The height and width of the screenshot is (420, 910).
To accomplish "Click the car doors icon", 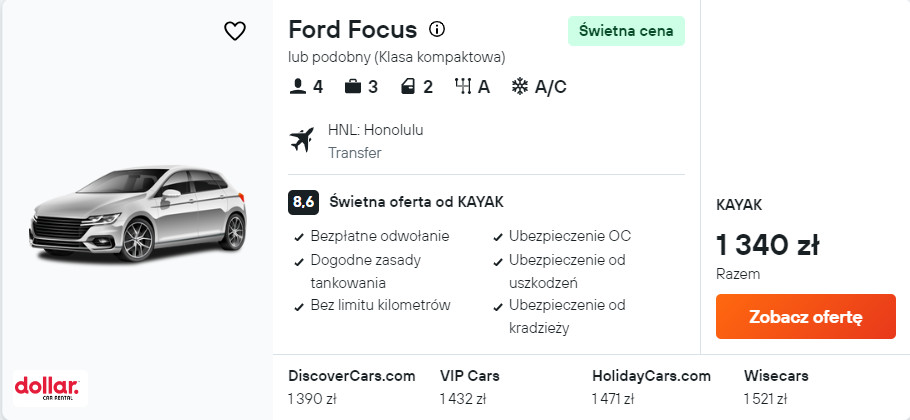I will click(407, 87).
